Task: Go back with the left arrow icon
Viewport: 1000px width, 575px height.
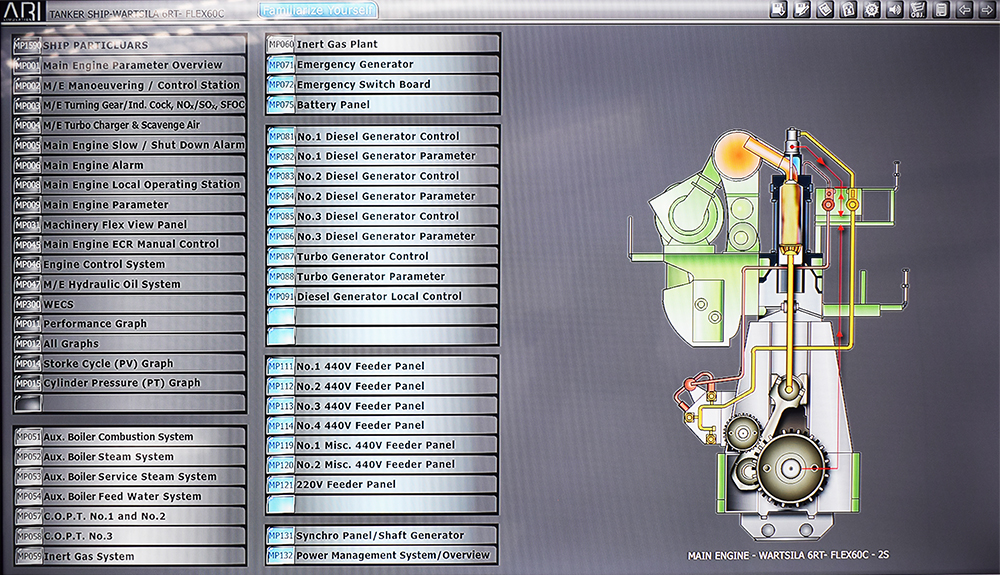Action: point(964,10)
